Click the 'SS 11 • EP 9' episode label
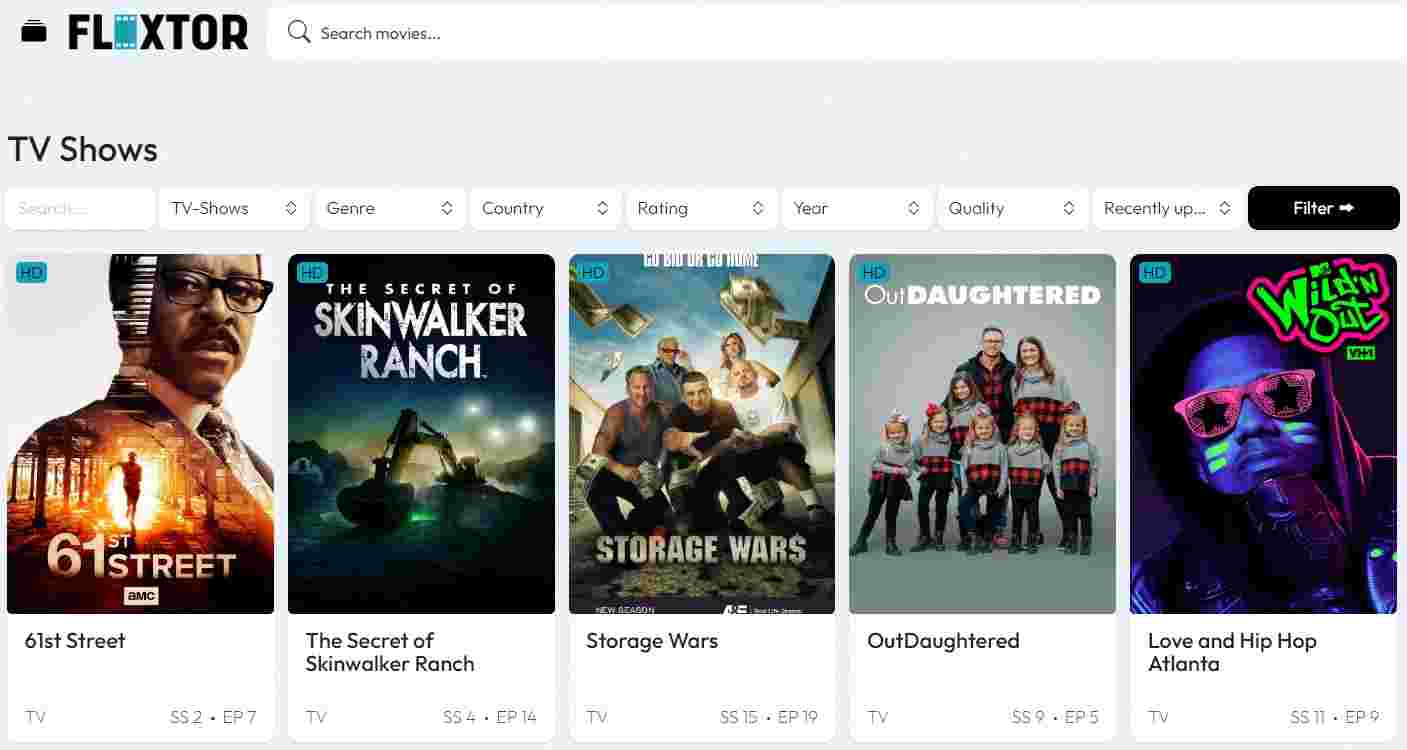Viewport: 1407px width, 750px height. coord(1335,717)
